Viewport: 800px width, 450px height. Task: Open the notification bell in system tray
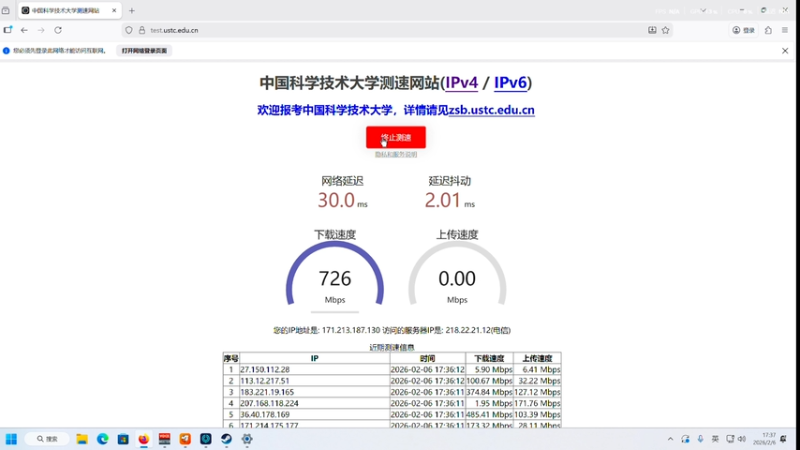coord(783,439)
